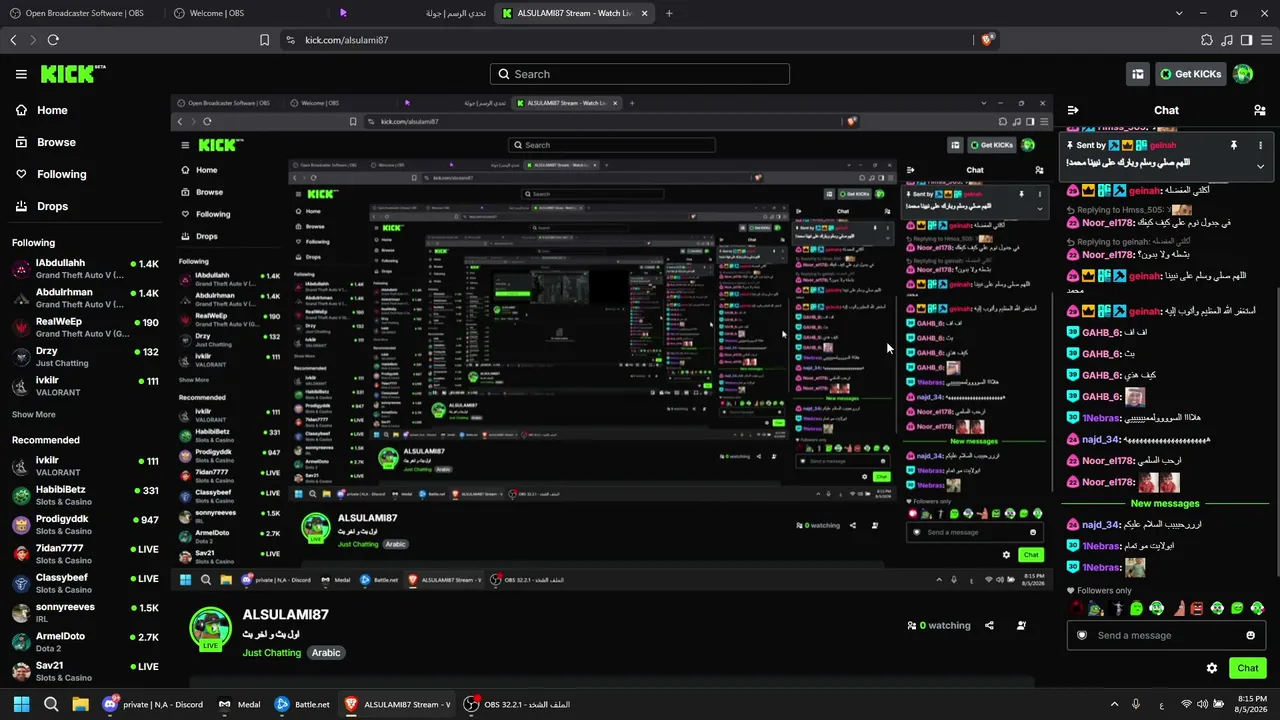Unpin the pinned chat message
Image resolution: width=1280 pixels, height=720 pixels.
pyautogui.click(x=1233, y=145)
